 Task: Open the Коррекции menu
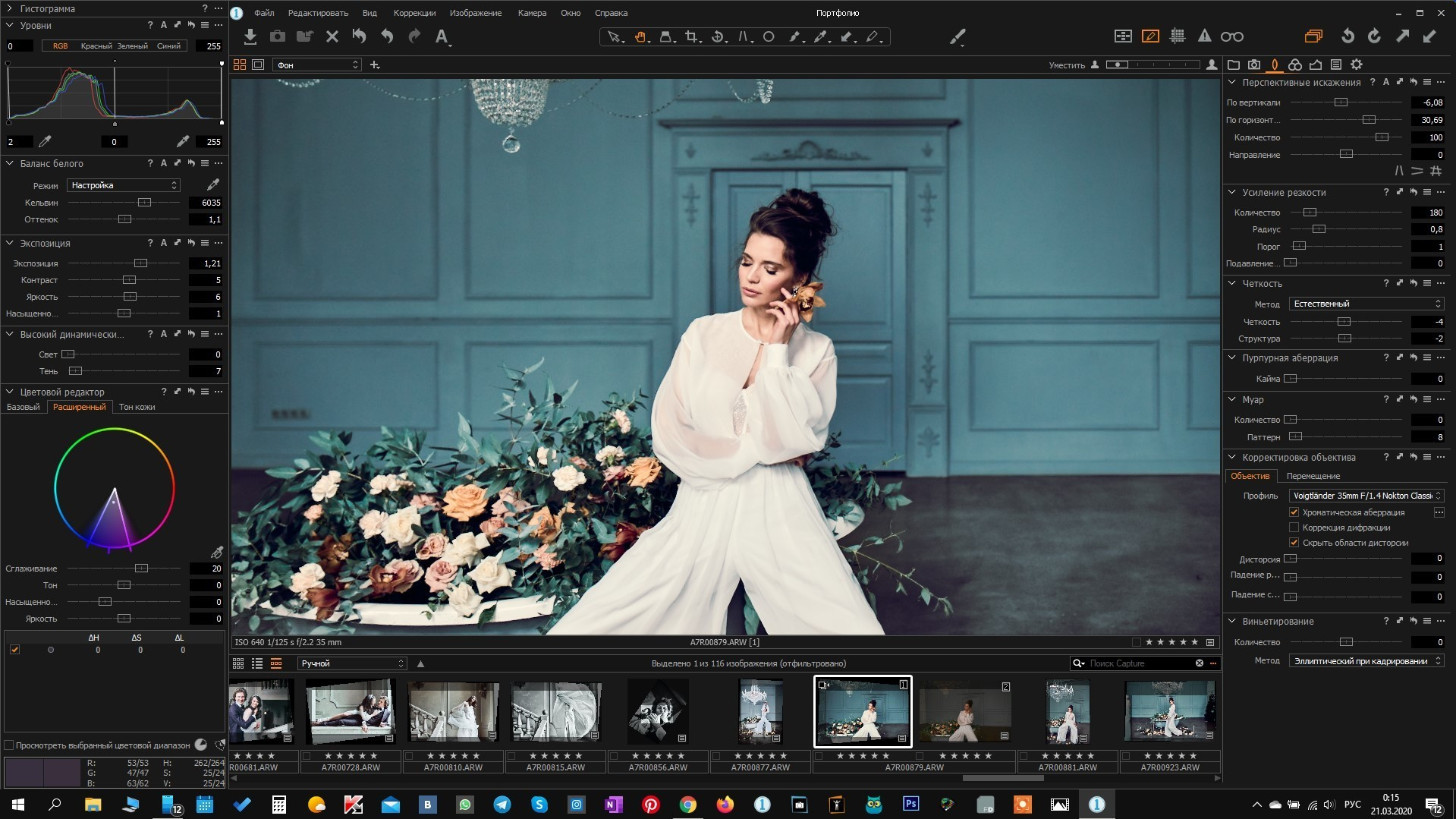414,13
